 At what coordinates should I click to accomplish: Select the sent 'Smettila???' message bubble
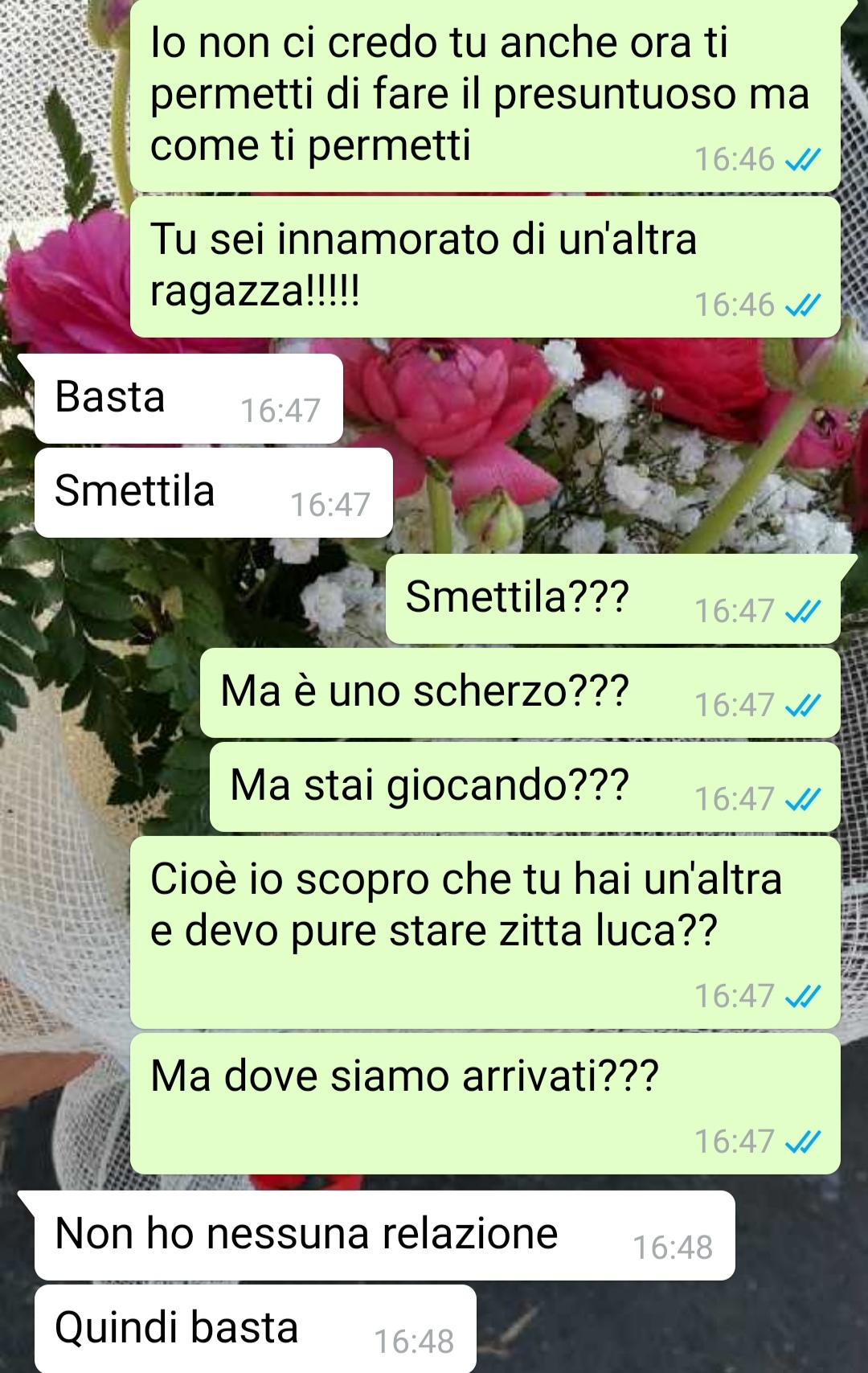point(612,599)
